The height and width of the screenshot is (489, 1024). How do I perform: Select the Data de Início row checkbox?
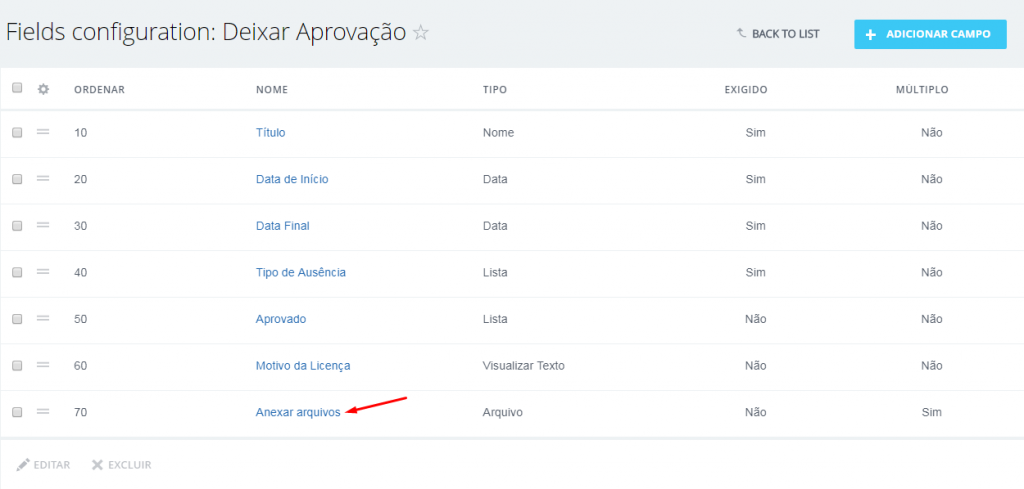click(x=18, y=179)
